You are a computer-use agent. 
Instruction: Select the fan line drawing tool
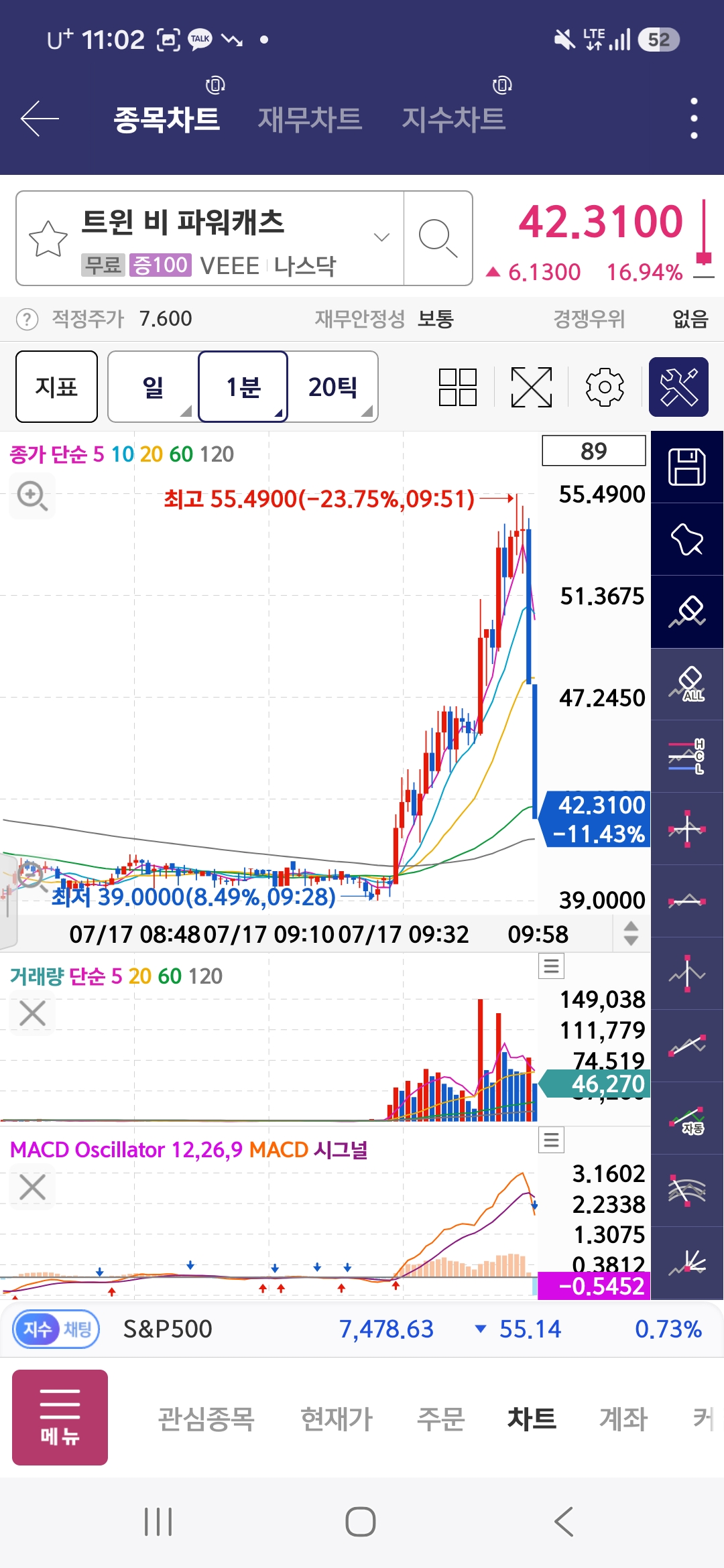(x=687, y=1263)
